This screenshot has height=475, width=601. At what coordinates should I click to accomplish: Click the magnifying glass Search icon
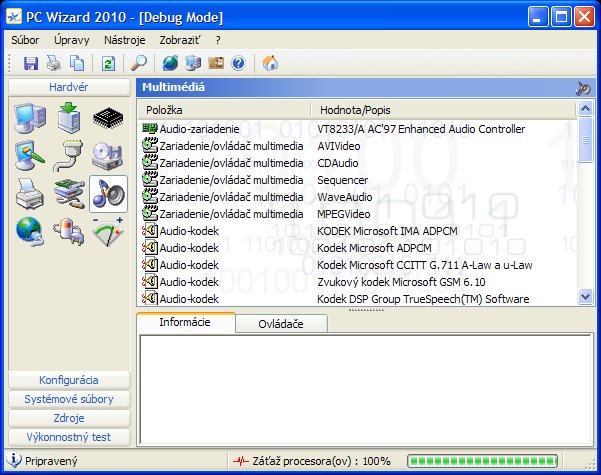(139, 63)
